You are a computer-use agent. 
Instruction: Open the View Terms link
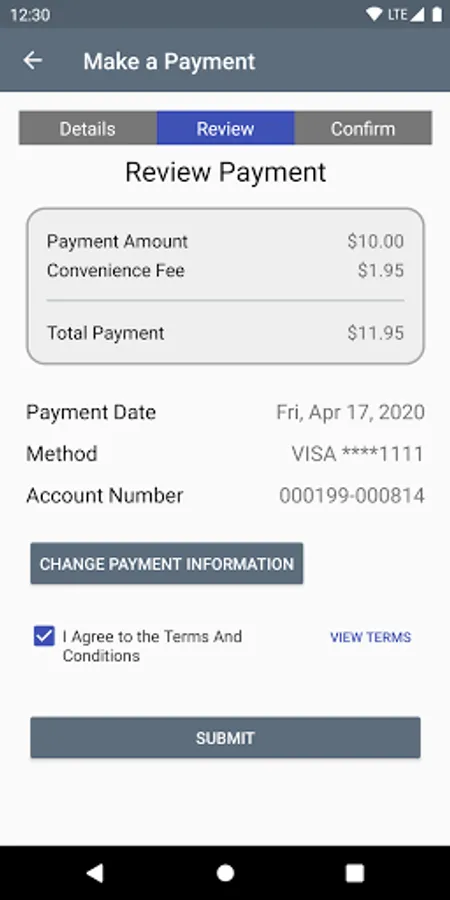pyautogui.click(x=371, y=637)
